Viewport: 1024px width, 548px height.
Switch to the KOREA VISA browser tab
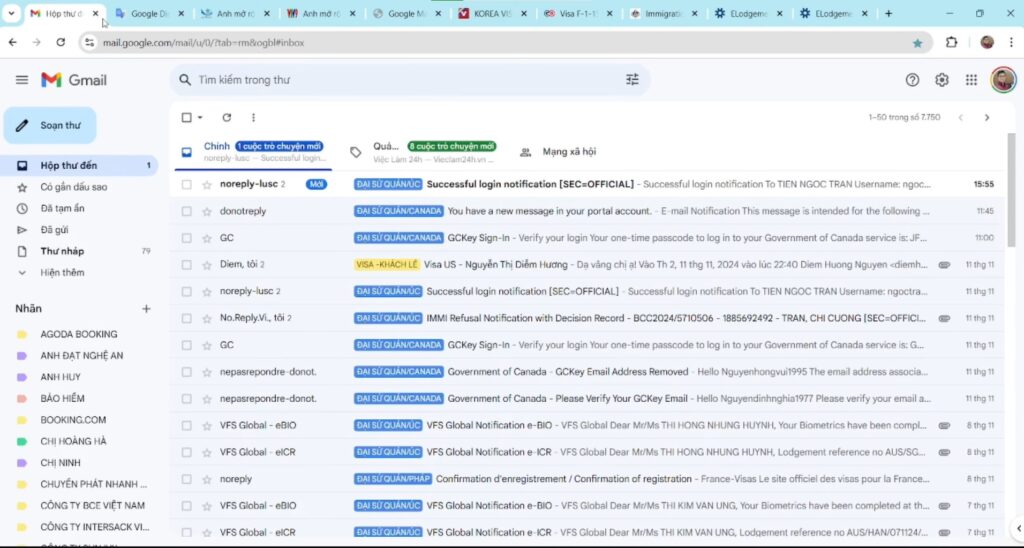tap(488, 14)
